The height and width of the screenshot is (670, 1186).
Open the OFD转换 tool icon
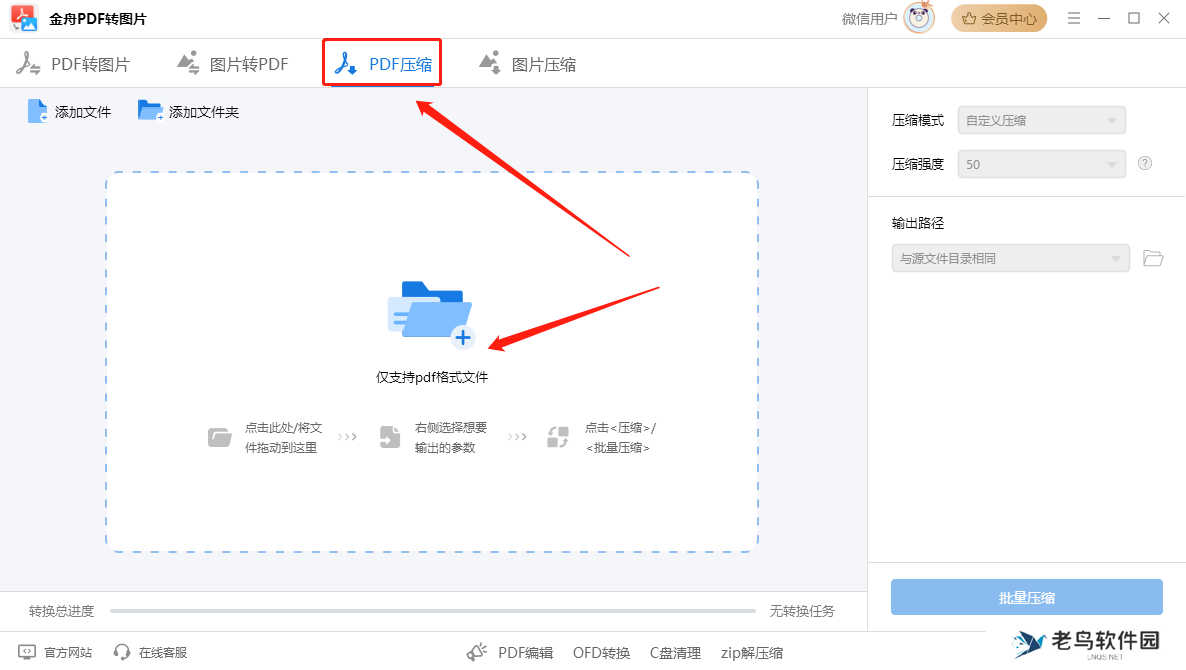601,651
